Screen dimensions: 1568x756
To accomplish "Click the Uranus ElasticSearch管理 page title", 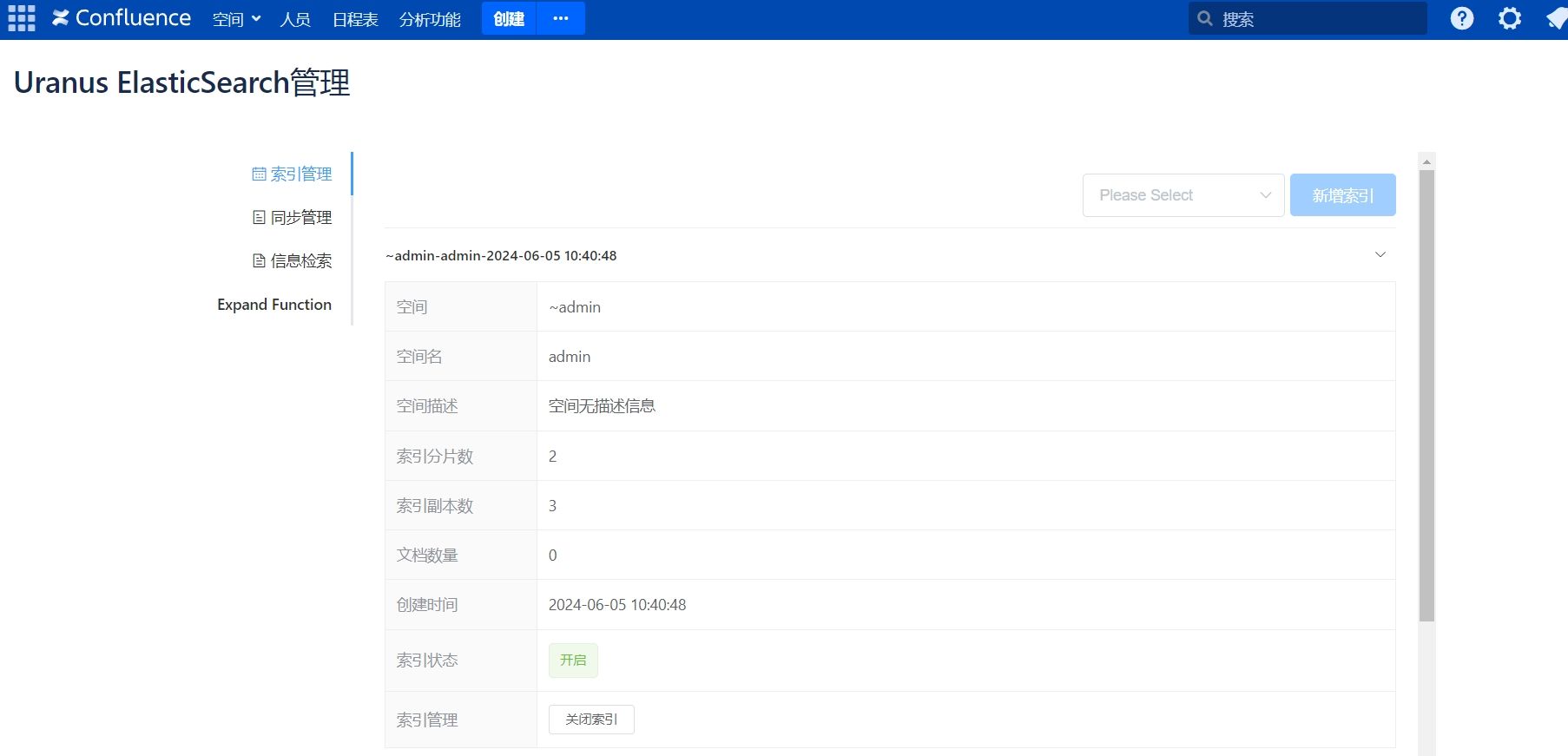I will 181,82.
